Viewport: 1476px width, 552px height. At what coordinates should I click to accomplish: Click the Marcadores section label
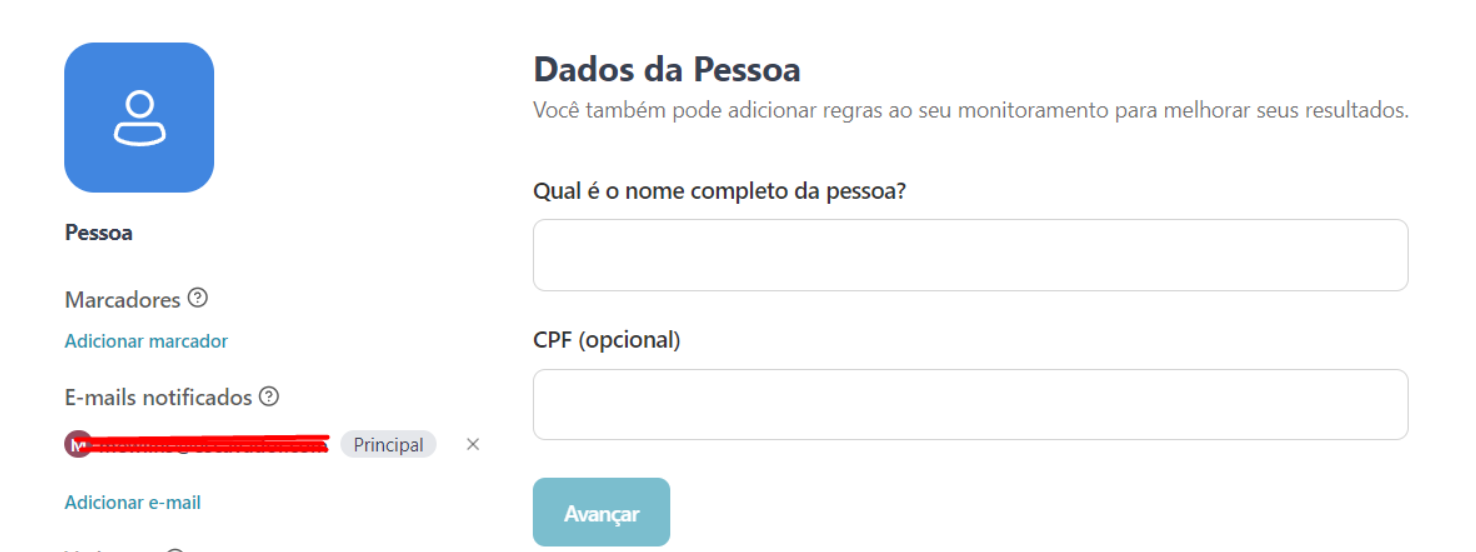122,299
